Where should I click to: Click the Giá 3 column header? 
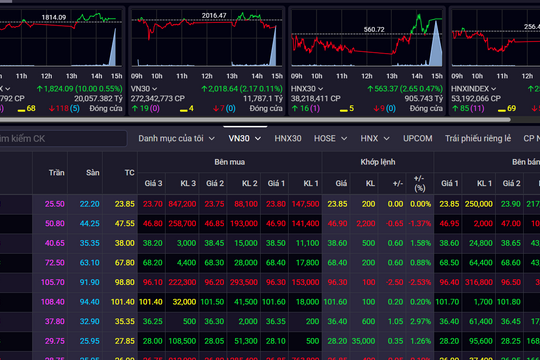pos(153,183)
